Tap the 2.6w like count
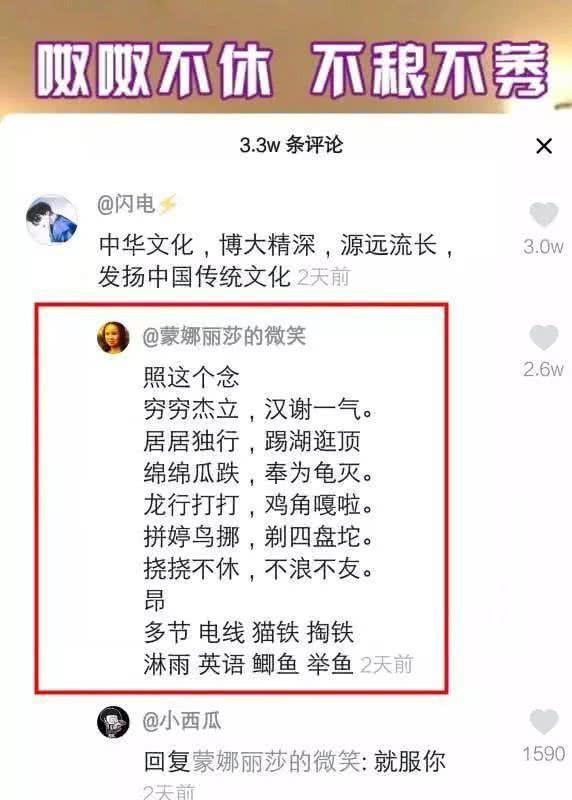 click(543, 369)
